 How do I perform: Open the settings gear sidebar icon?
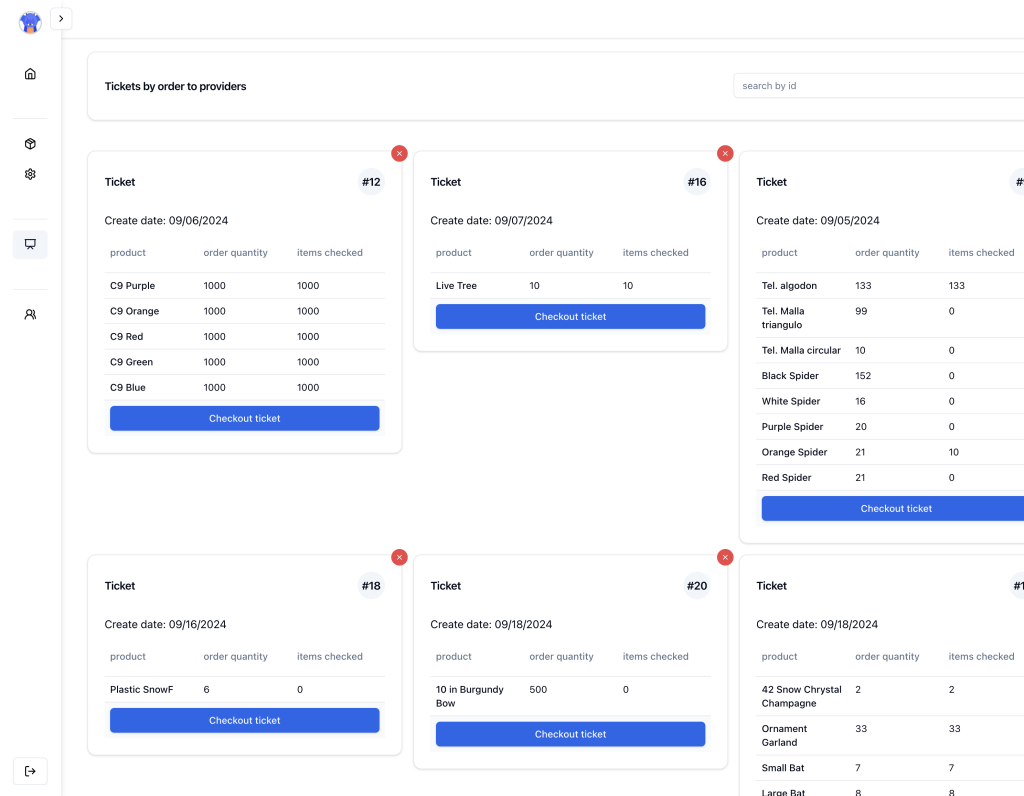[30, 174]
